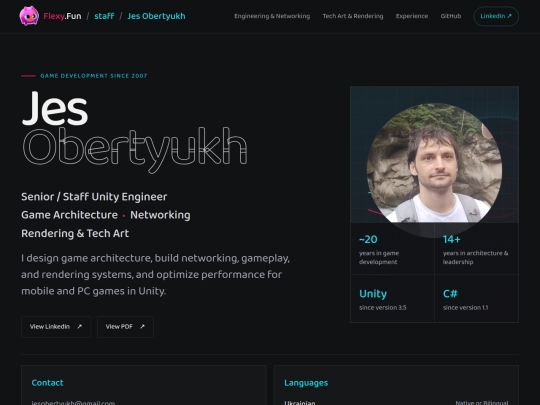Jump to the Experience section
The height and width of the screenshot is (405, 540).
(x=412, y=16)
